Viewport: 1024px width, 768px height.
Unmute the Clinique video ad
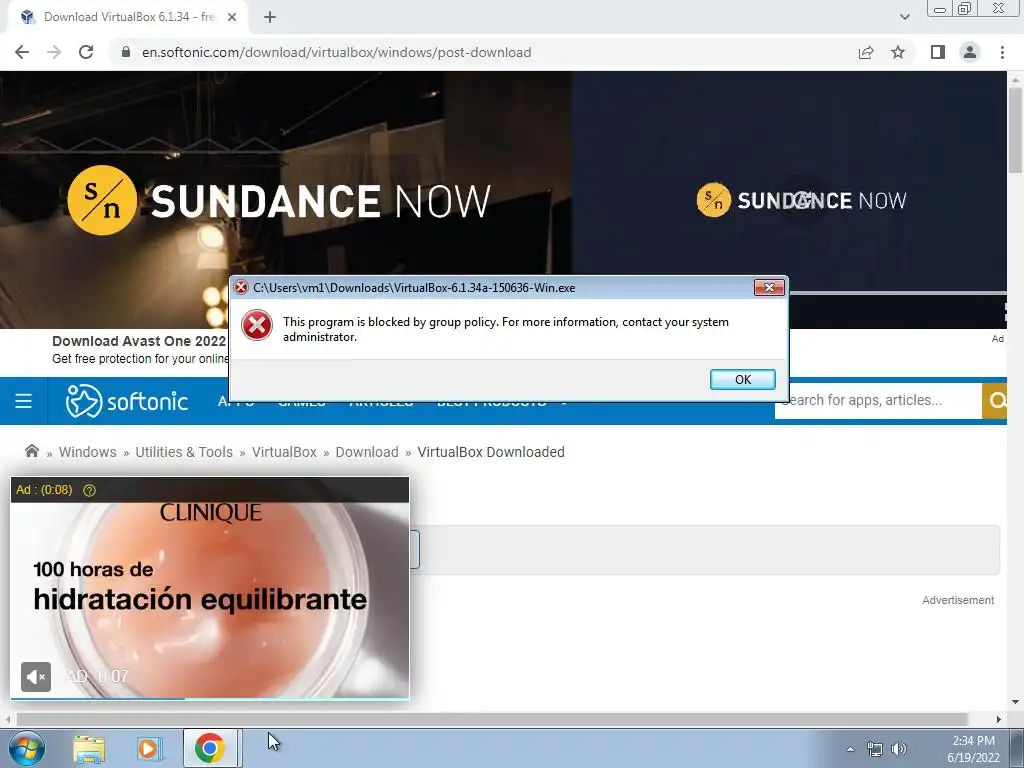point(36,677)
